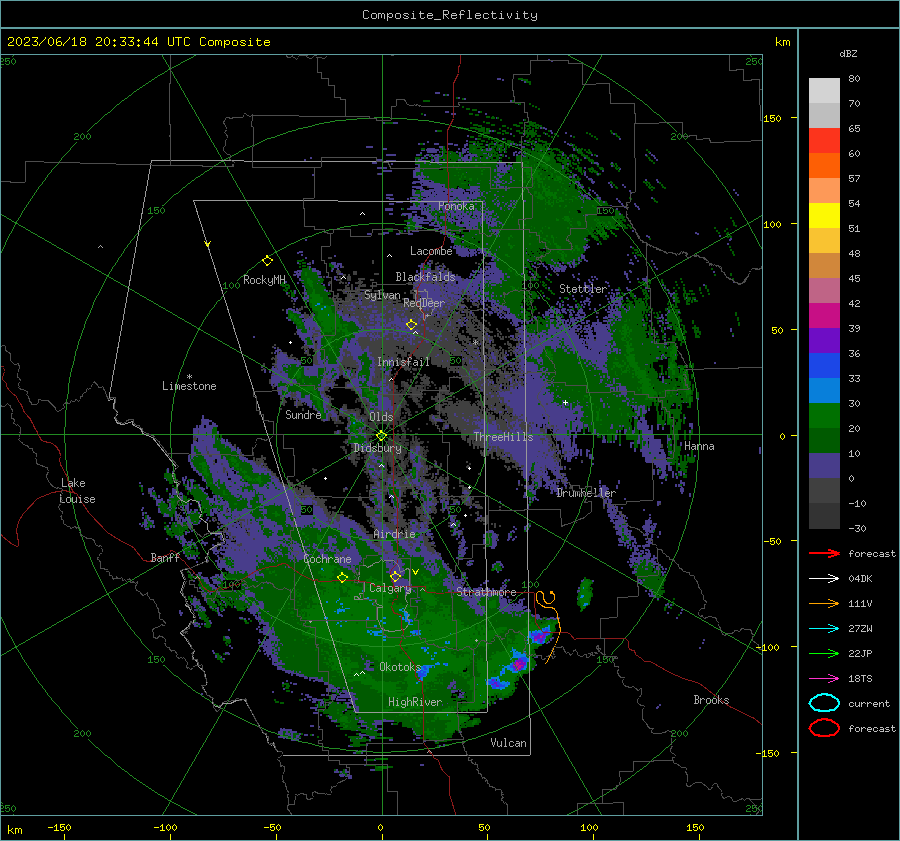Click the 2023/06/18 20:33:44 UTC timestamp
This screenshot has height=841, width=900.
[x=138, y=42]
